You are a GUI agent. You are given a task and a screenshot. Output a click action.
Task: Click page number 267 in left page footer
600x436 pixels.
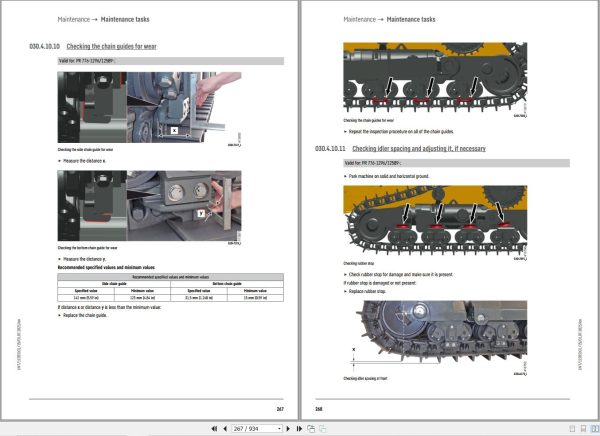pyautogui.click(x=280, y=409)
